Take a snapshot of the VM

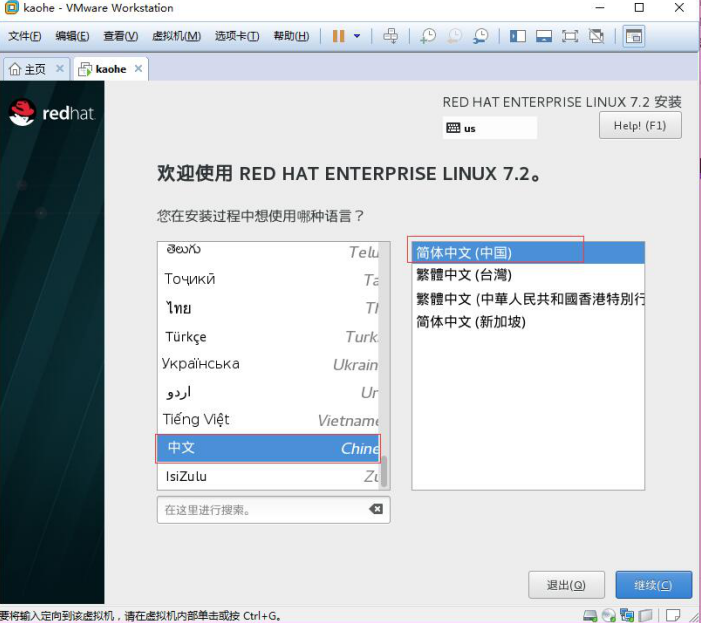tap(428, 36)
